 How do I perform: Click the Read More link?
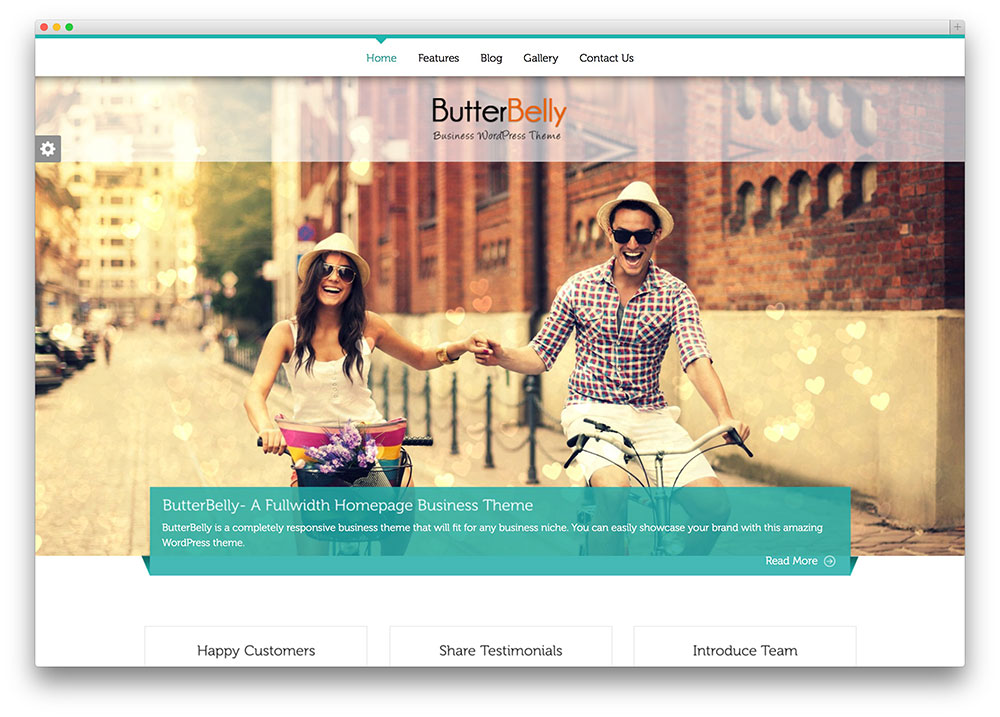(789, 561)
